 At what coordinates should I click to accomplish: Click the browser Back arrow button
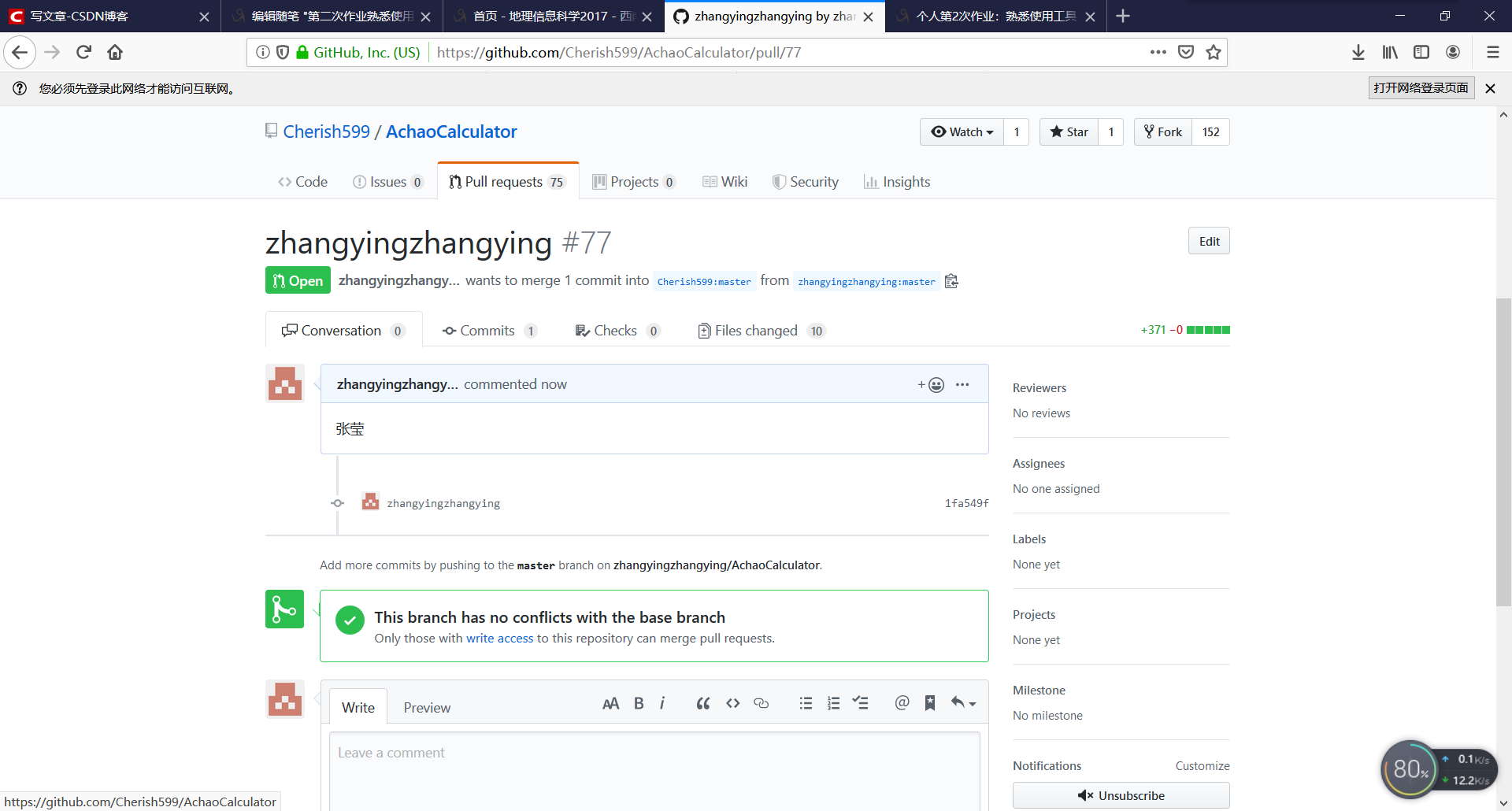(x=20, y=52)
